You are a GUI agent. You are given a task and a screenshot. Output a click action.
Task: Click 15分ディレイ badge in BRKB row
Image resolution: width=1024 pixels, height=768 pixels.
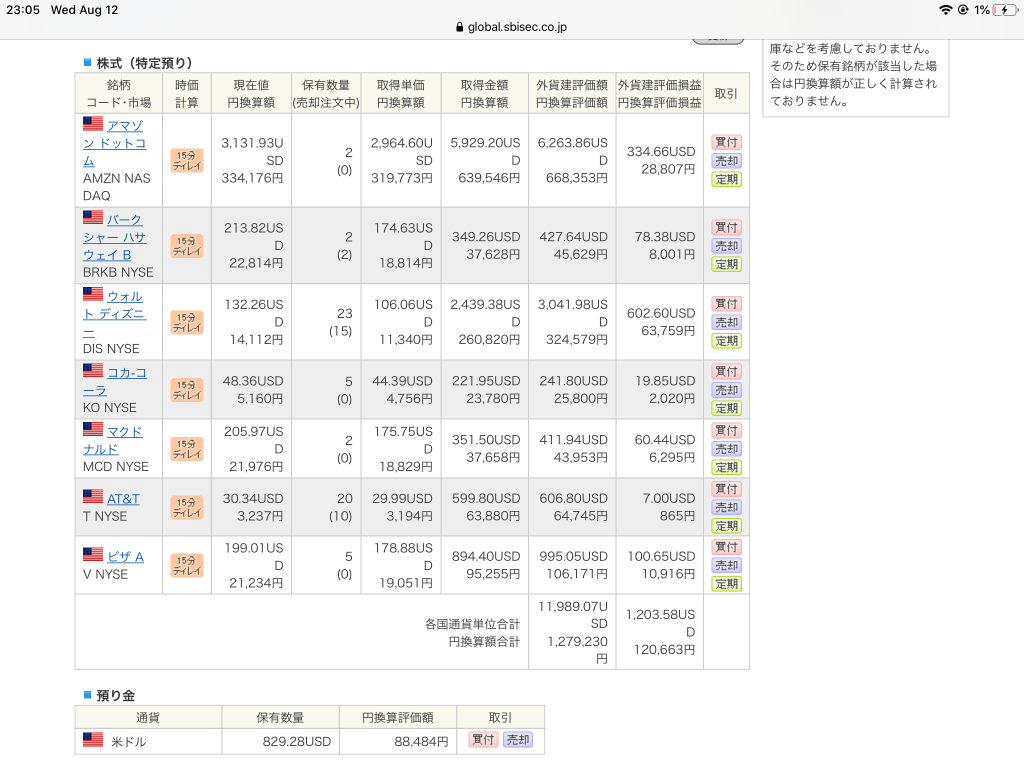pos(187,246)
